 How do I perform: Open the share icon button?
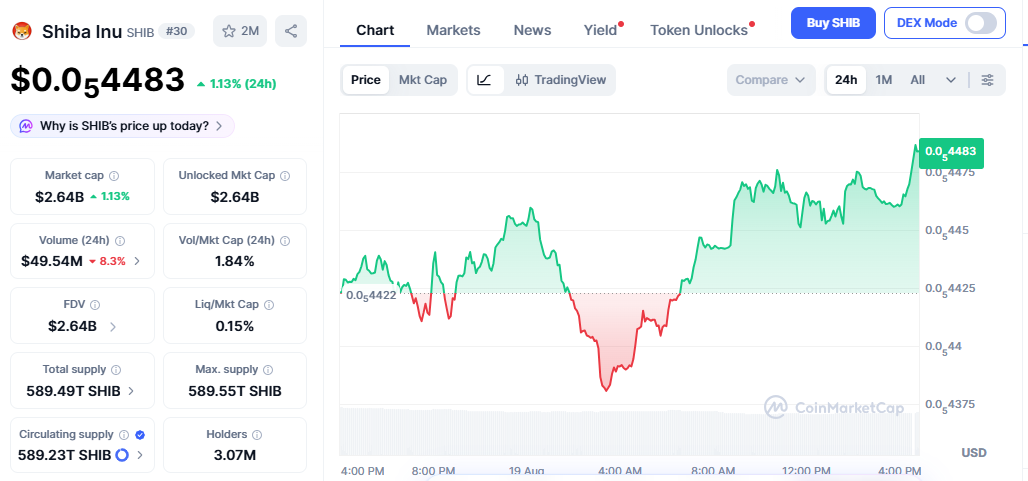(291, 31)
